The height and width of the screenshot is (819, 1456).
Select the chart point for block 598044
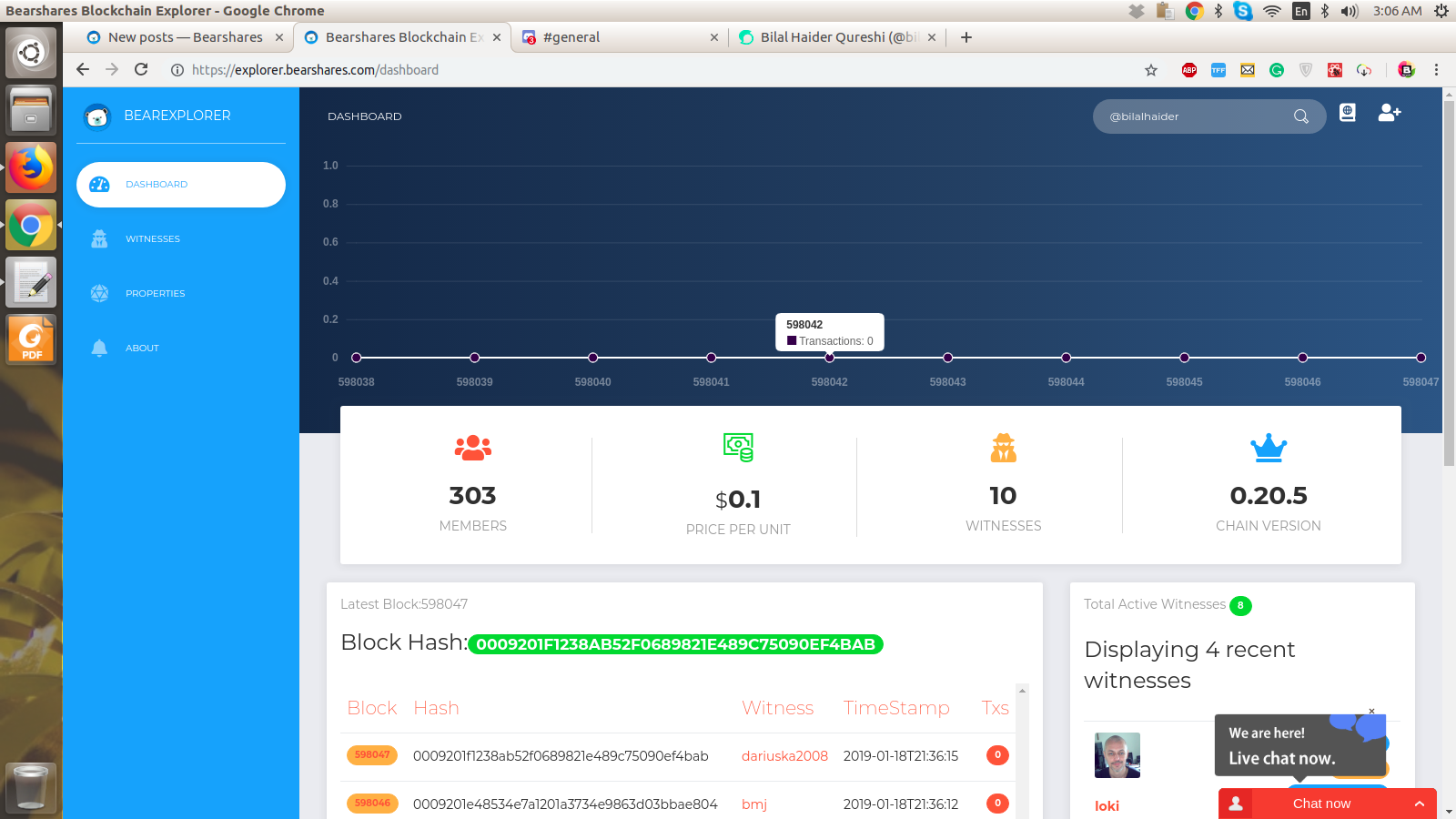coord(1067,358)
